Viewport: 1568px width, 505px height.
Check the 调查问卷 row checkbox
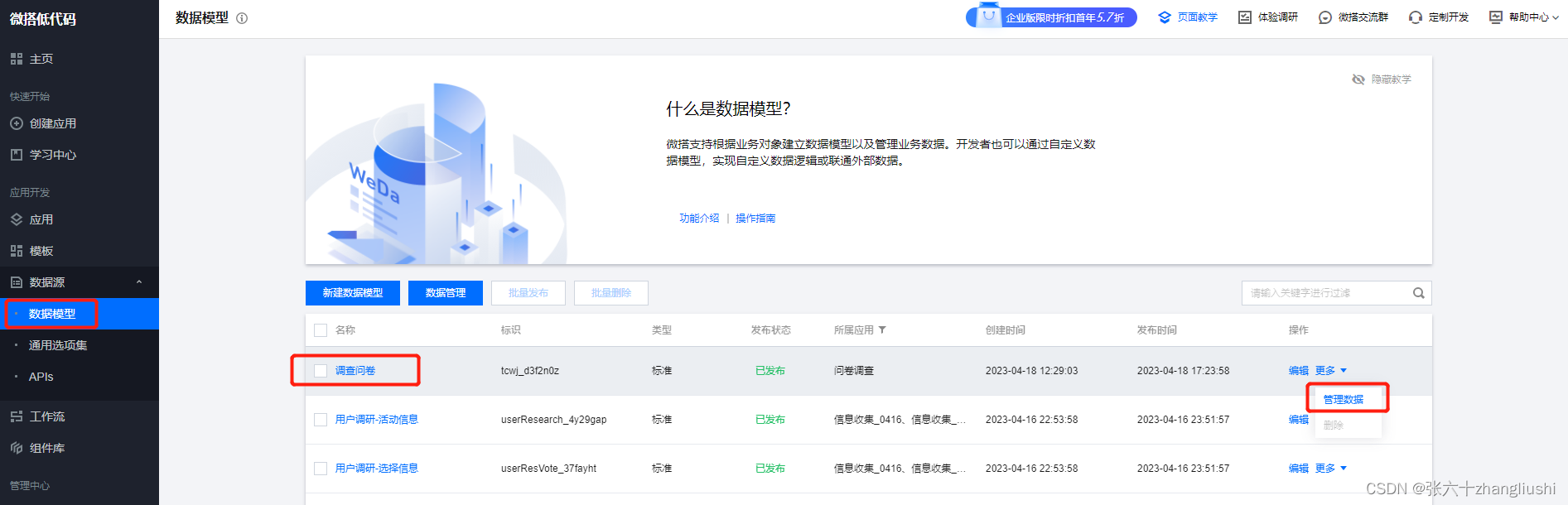(321, 371)
